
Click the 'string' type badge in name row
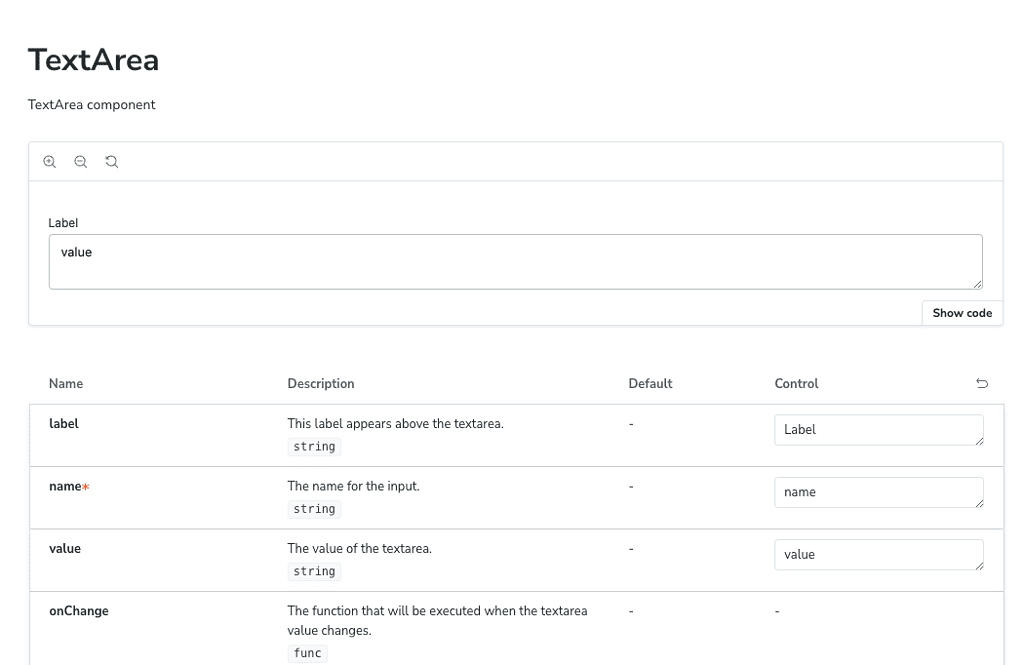[x=314, y=509]
